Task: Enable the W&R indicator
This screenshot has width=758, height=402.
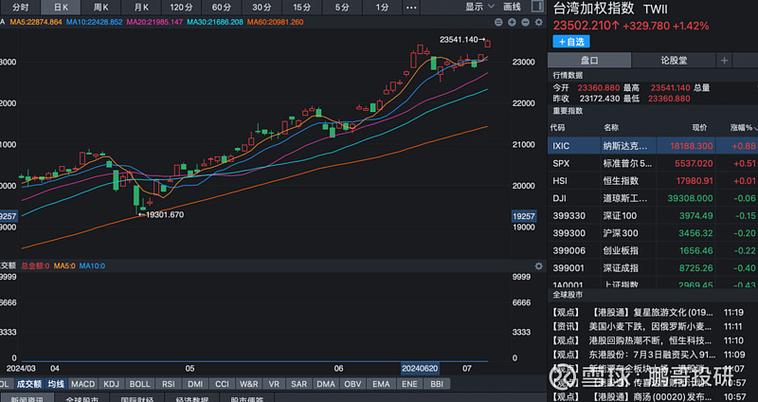Action: [249, 384]
